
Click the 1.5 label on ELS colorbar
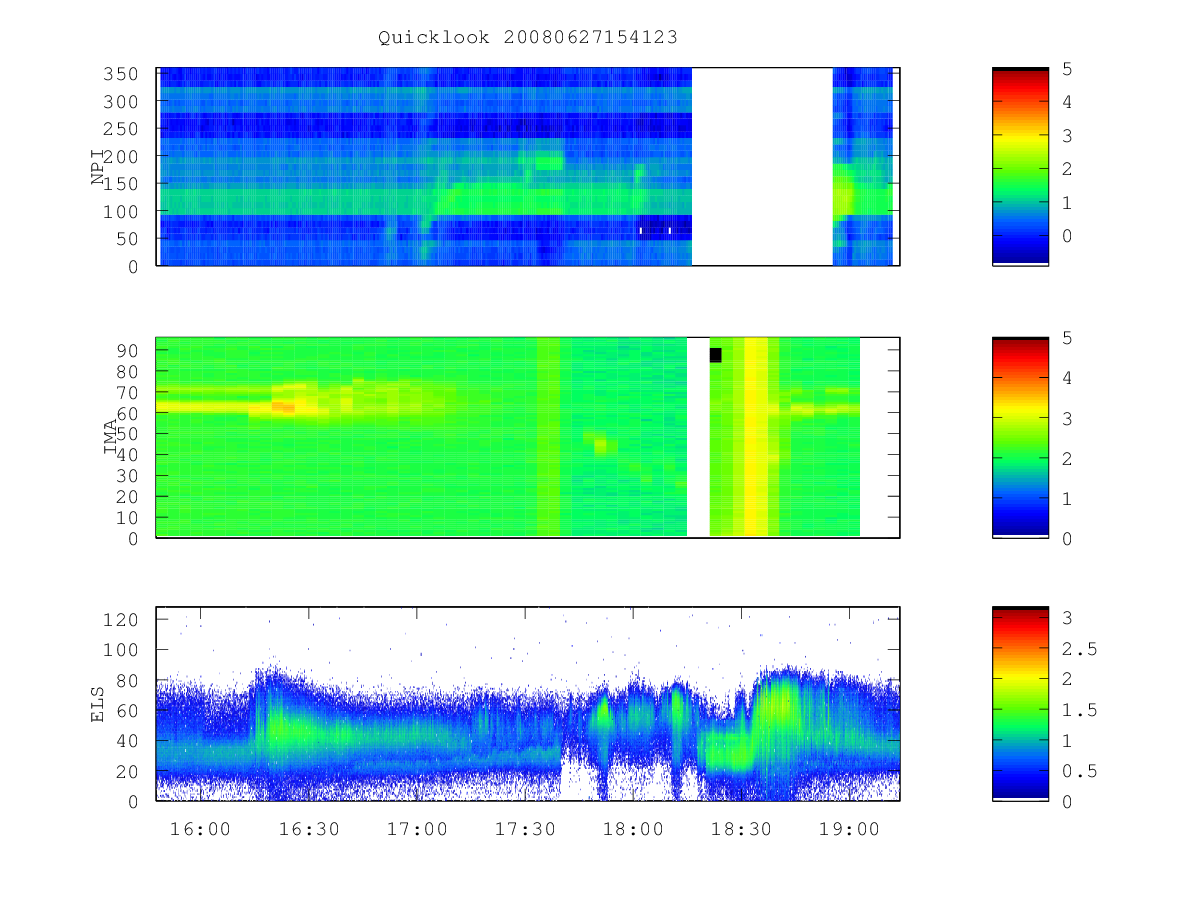1079,711
